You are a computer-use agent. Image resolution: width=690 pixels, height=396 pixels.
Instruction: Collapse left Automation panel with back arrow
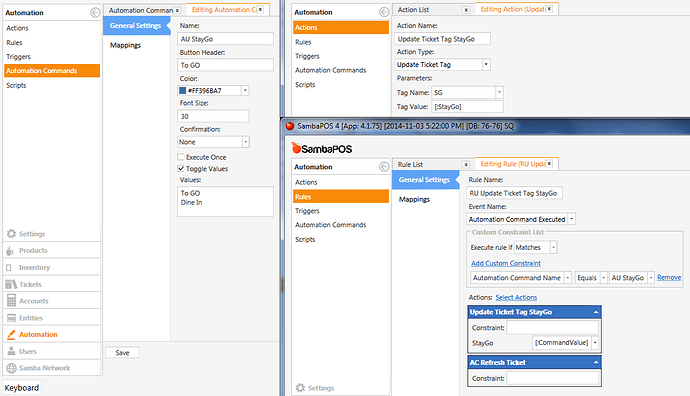(95, 13)
